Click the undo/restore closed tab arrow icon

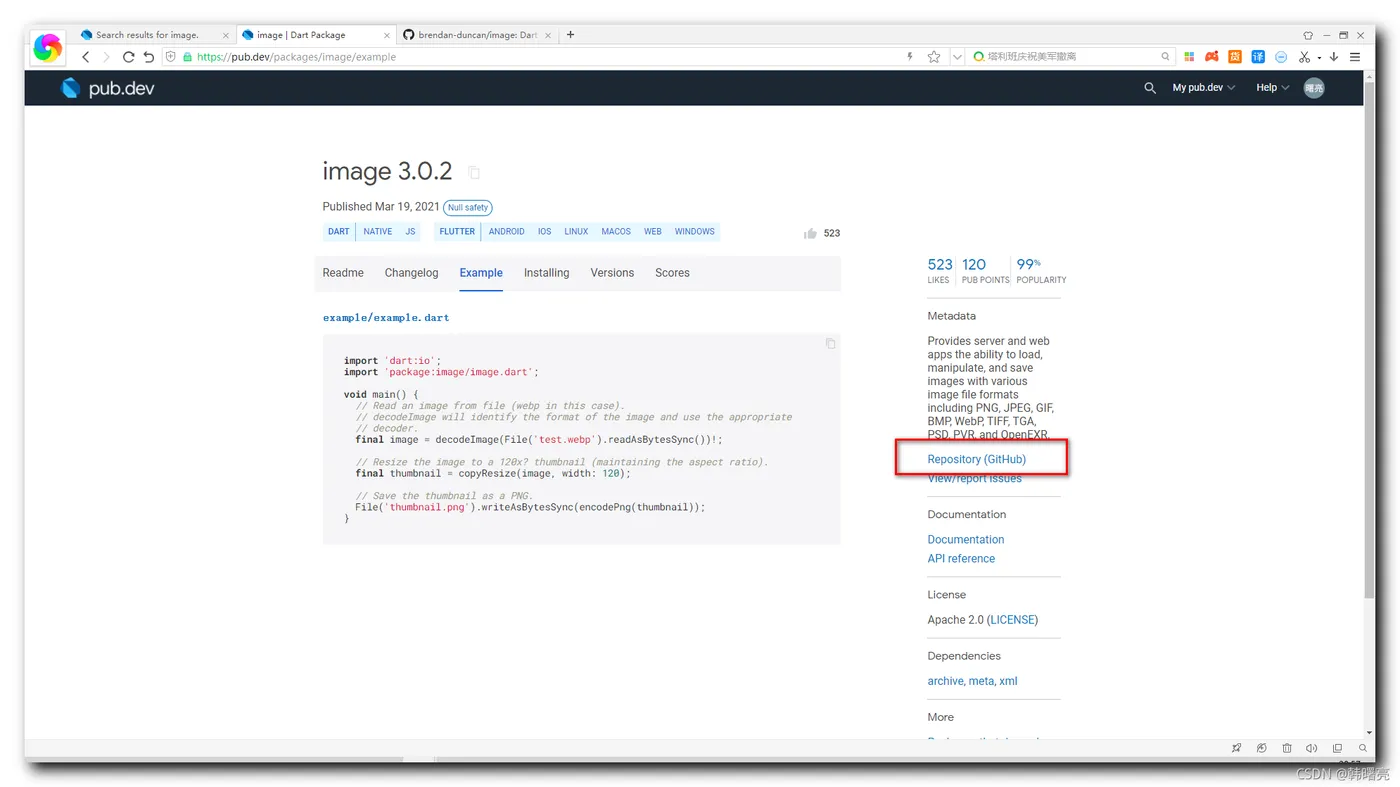click(x=149, y=57)
